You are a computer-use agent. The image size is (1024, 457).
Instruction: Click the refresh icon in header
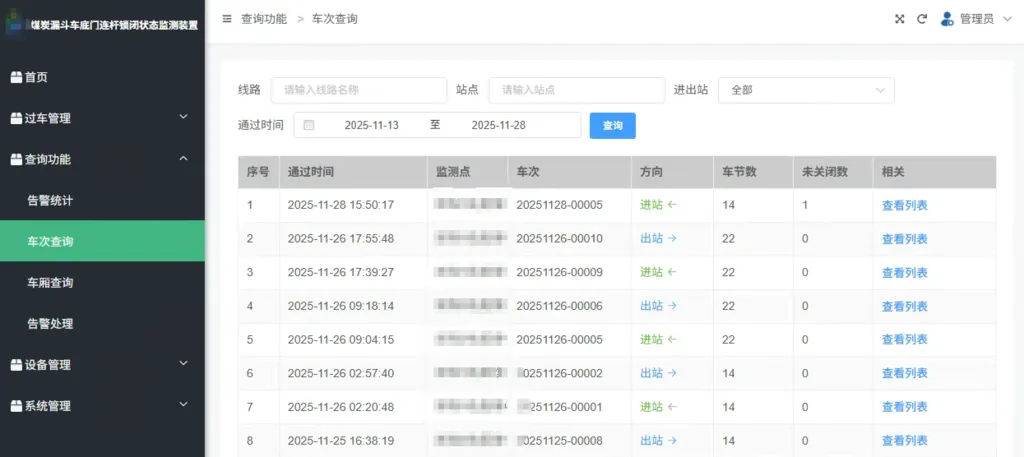[922, 19]
